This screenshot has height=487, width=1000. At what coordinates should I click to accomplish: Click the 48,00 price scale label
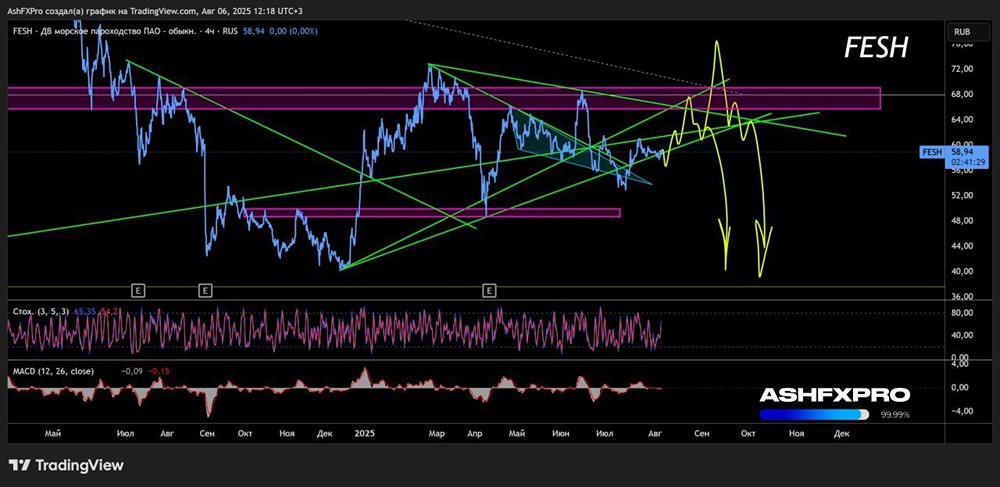[x=962, y=221]
